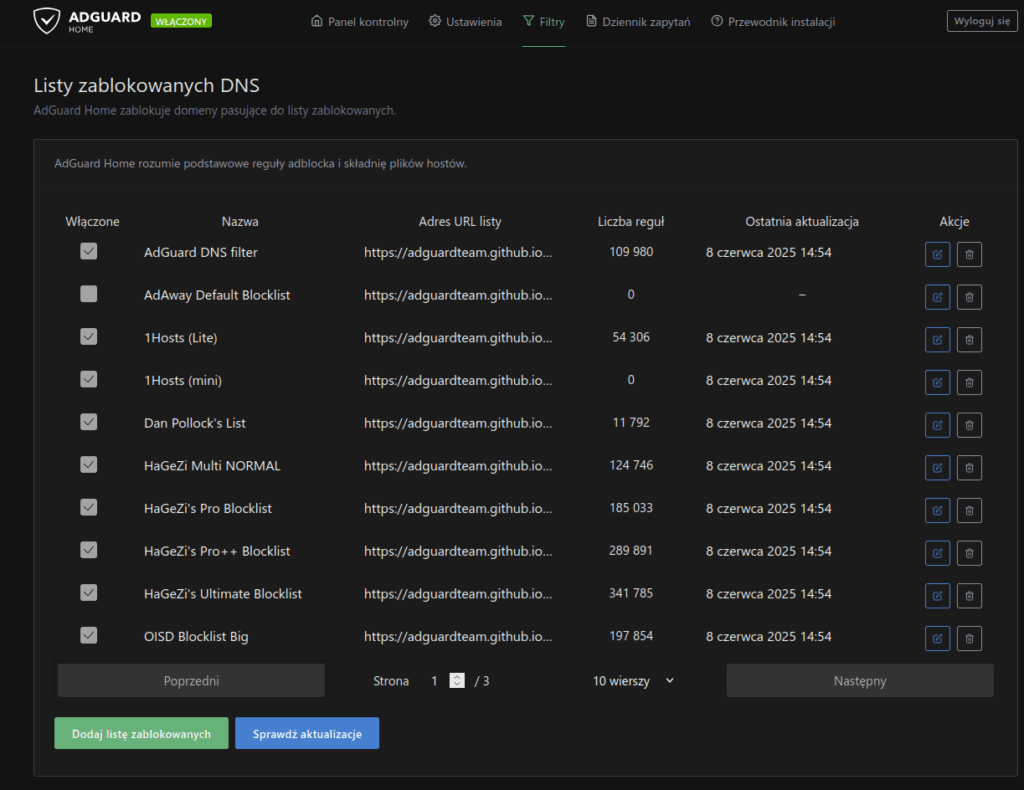The width and height of the screenshot is (1024, 790).
Task: Open the Filtry menu
Action: 543,22
